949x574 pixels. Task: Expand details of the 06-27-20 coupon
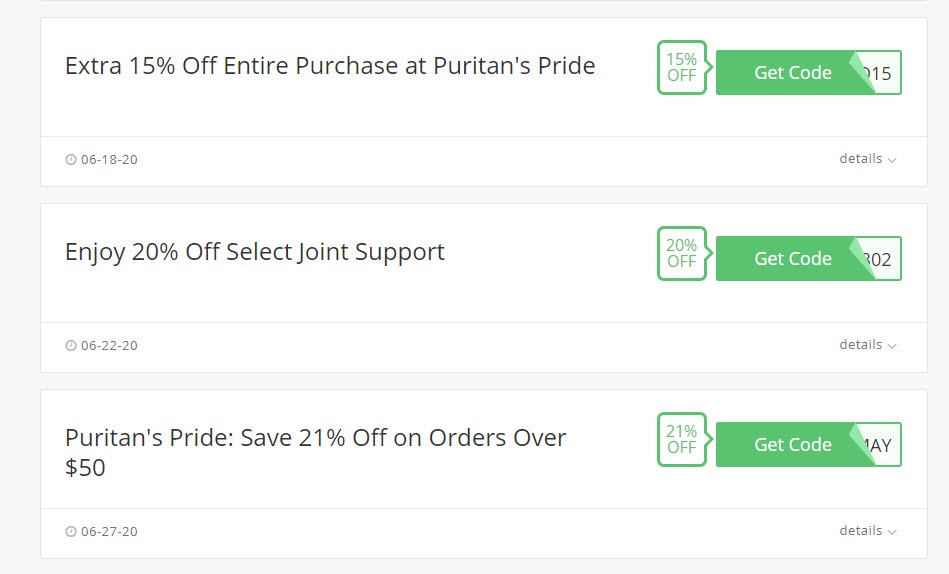tap(867, 530)
